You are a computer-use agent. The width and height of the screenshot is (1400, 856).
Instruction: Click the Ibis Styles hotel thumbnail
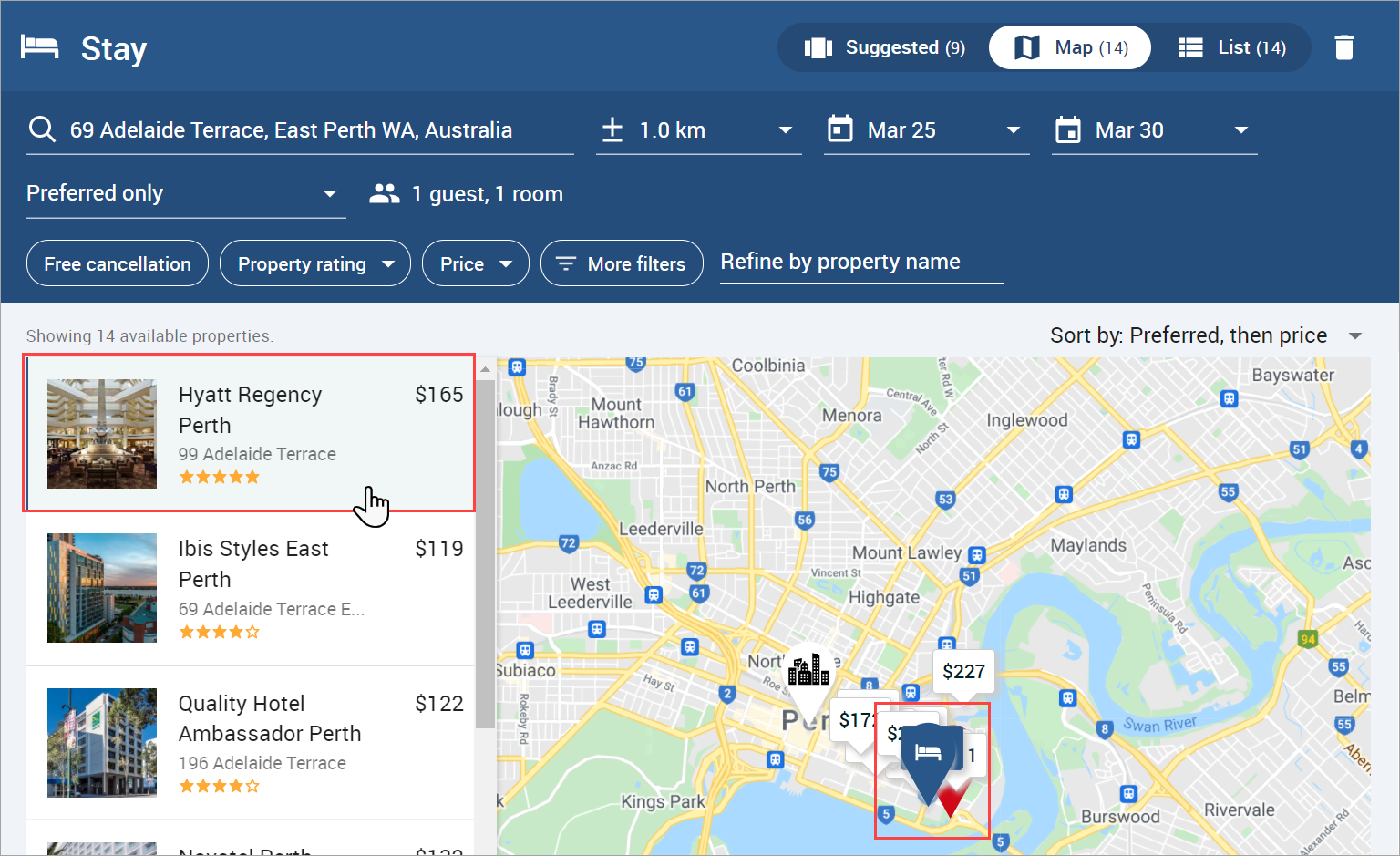coord(102,588)
